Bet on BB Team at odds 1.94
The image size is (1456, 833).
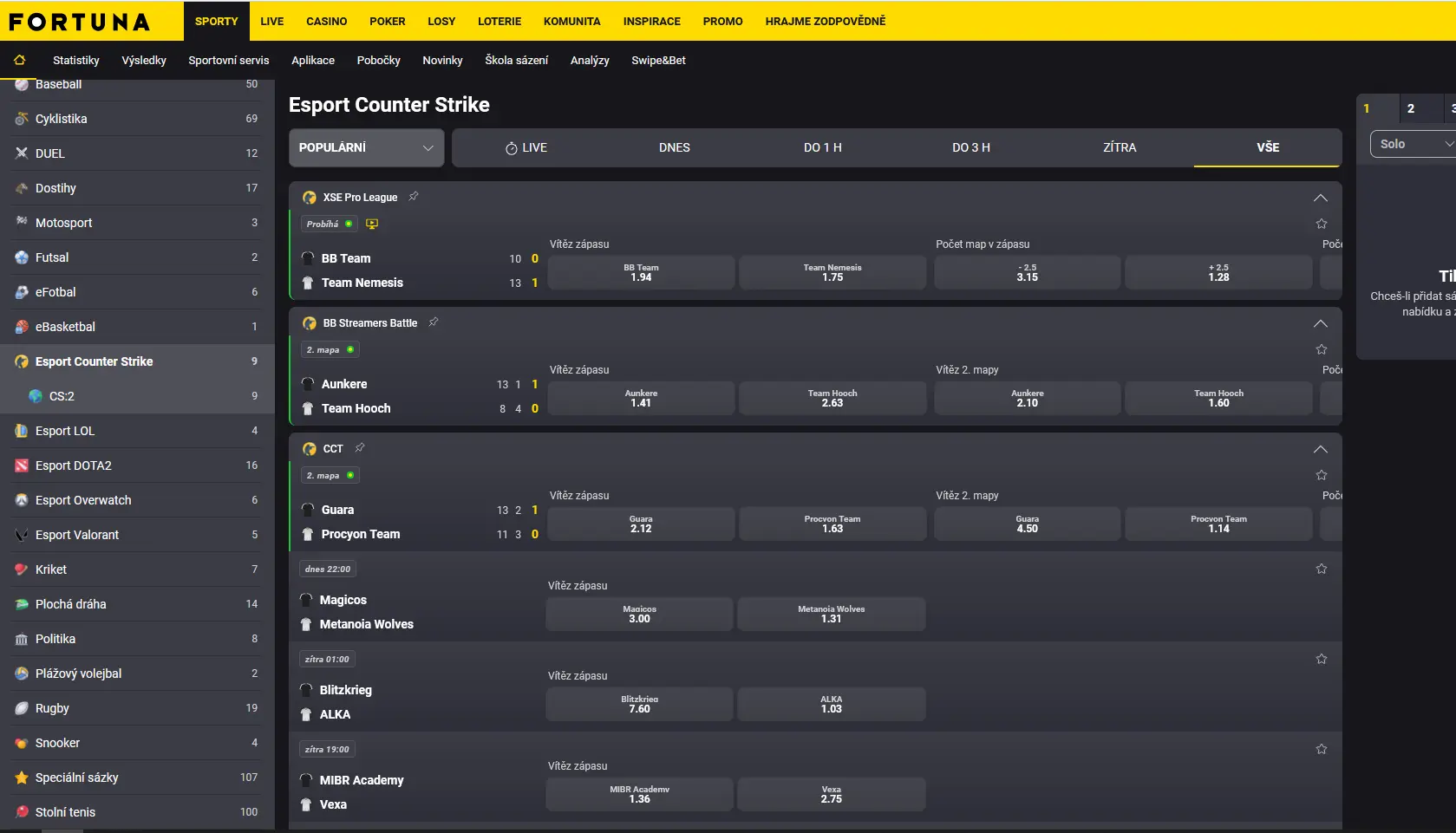pos(642,272)
